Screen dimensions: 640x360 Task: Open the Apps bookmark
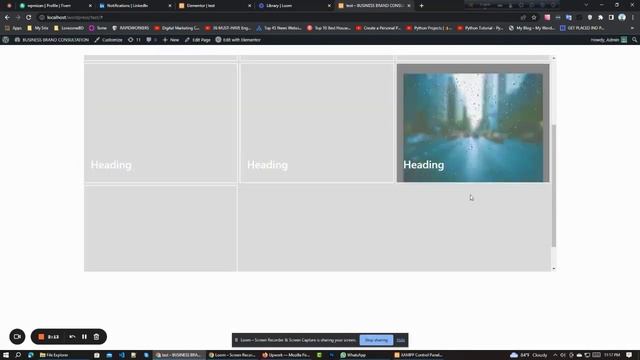(x=13, y=28)
